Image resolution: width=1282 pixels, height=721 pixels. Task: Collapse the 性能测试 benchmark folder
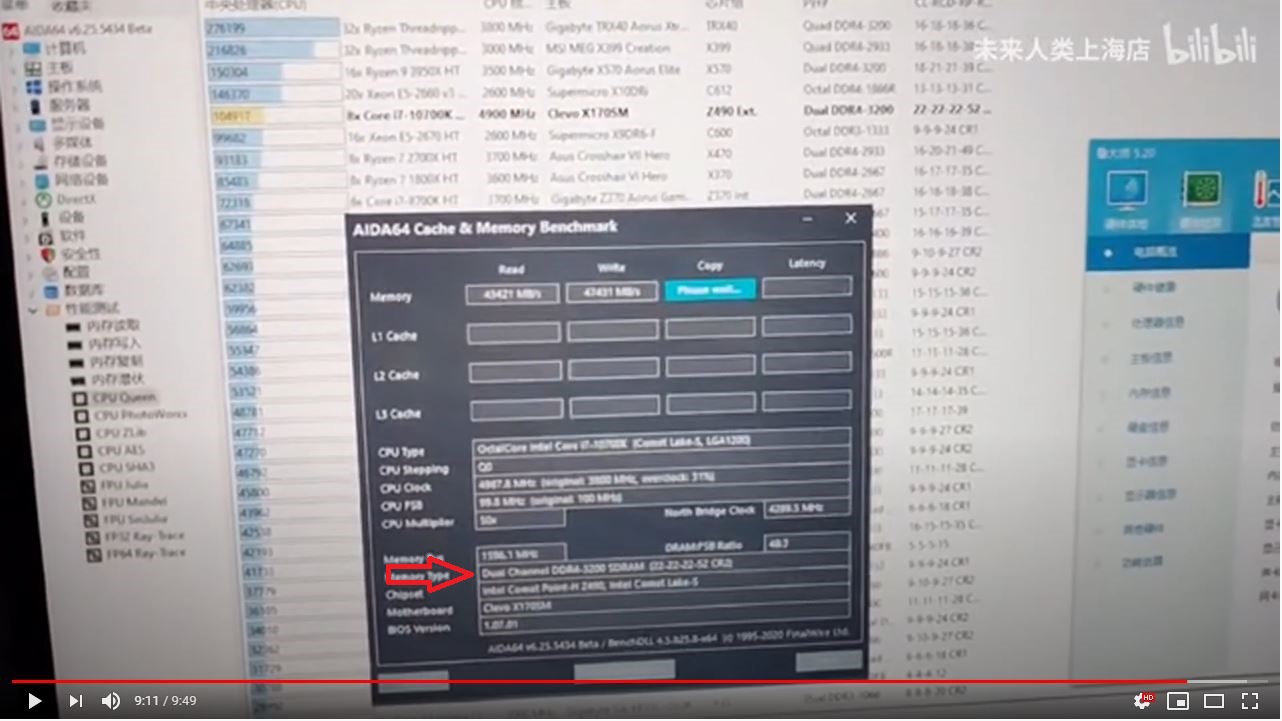(x=31, y=310)
